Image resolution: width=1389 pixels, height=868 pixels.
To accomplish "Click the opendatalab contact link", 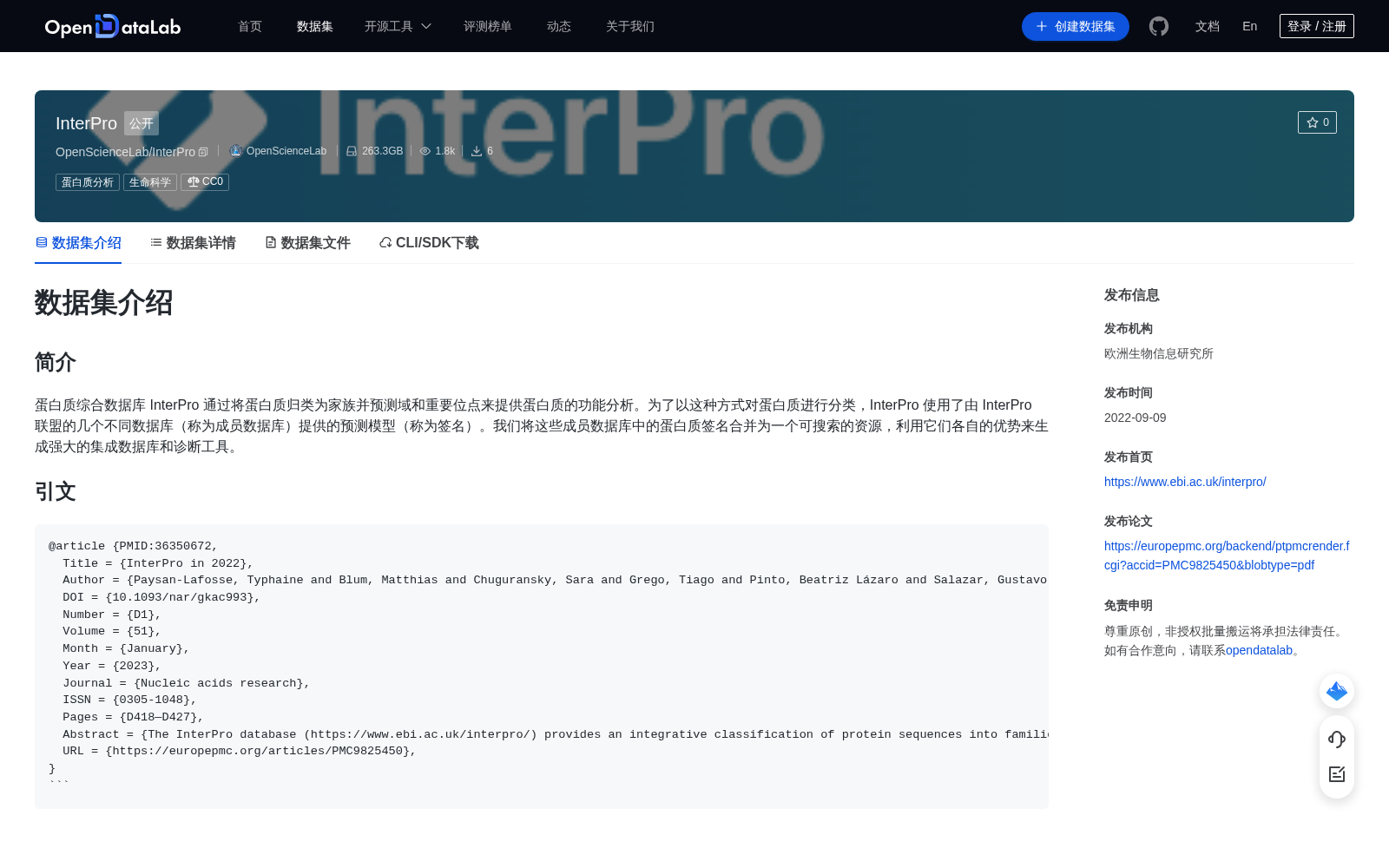I will [x=1260, y=650].
